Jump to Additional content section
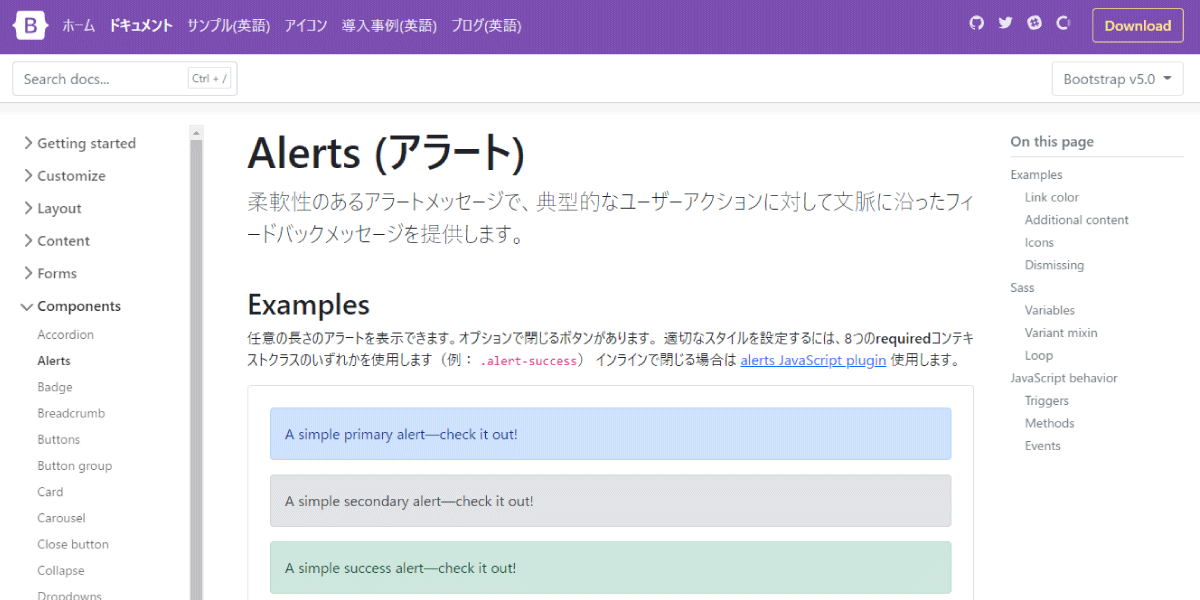The height and width of the screenshot is (600, 1200). tap(1077, 220)
